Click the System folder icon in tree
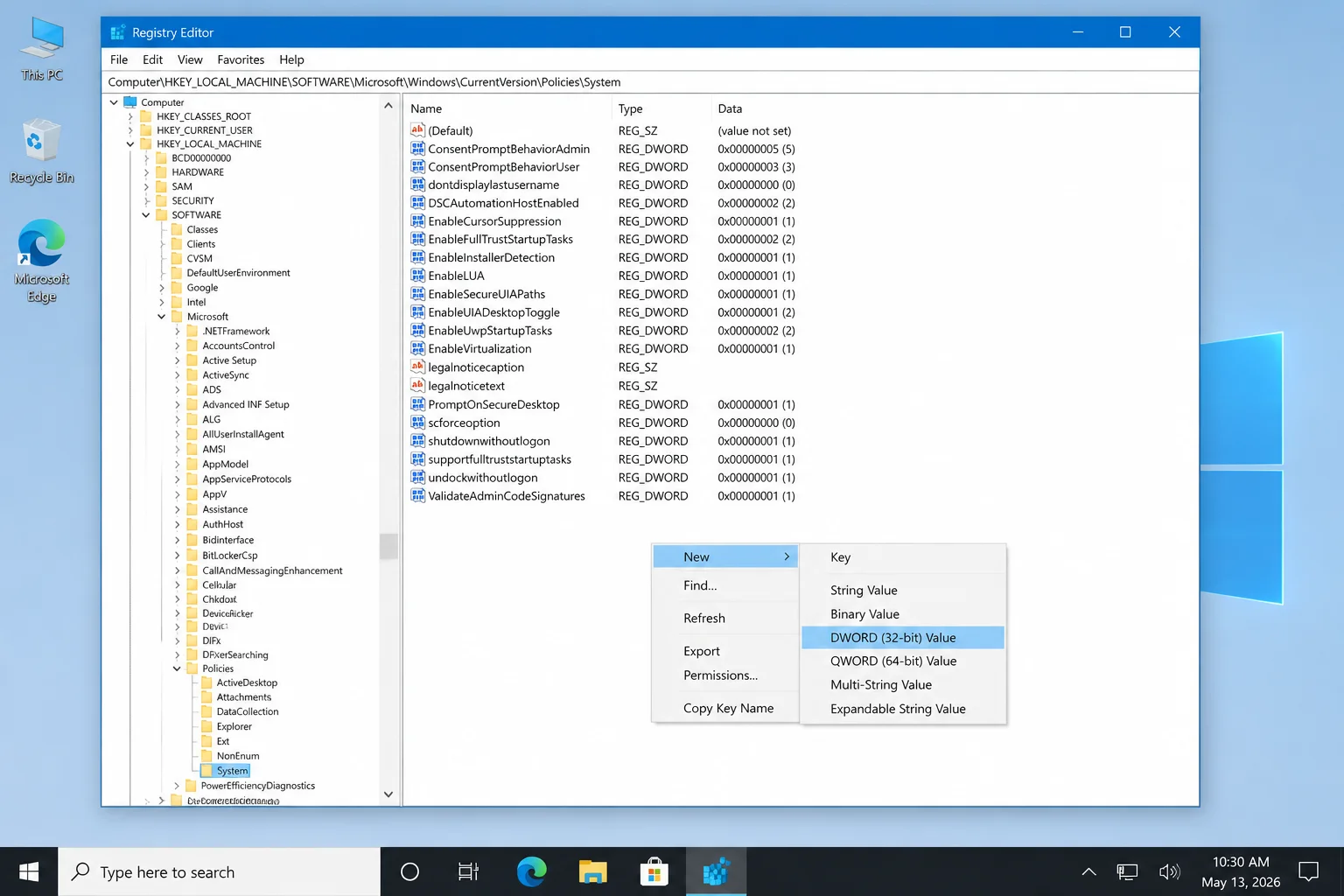The width and height of the screenshot is (1344, 896). [x=206, y=771]
